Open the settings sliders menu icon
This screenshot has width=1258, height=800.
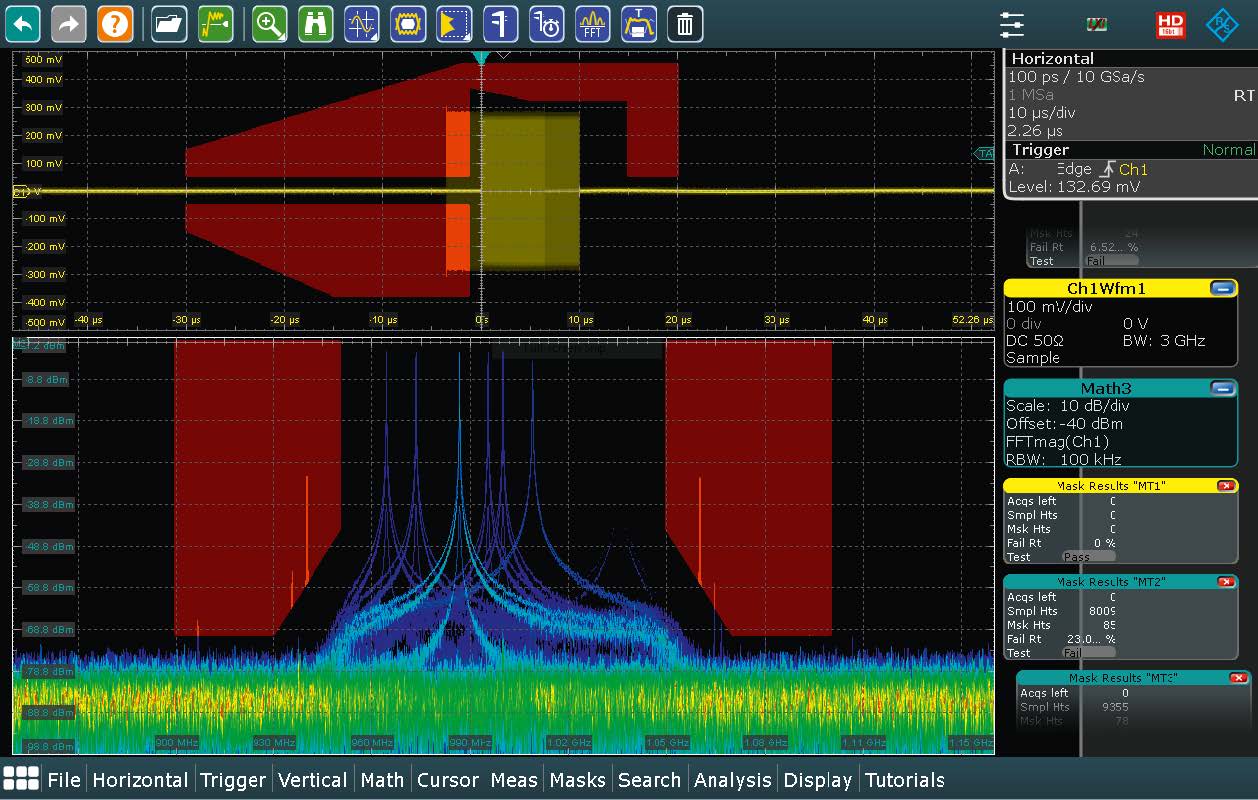1013,24
